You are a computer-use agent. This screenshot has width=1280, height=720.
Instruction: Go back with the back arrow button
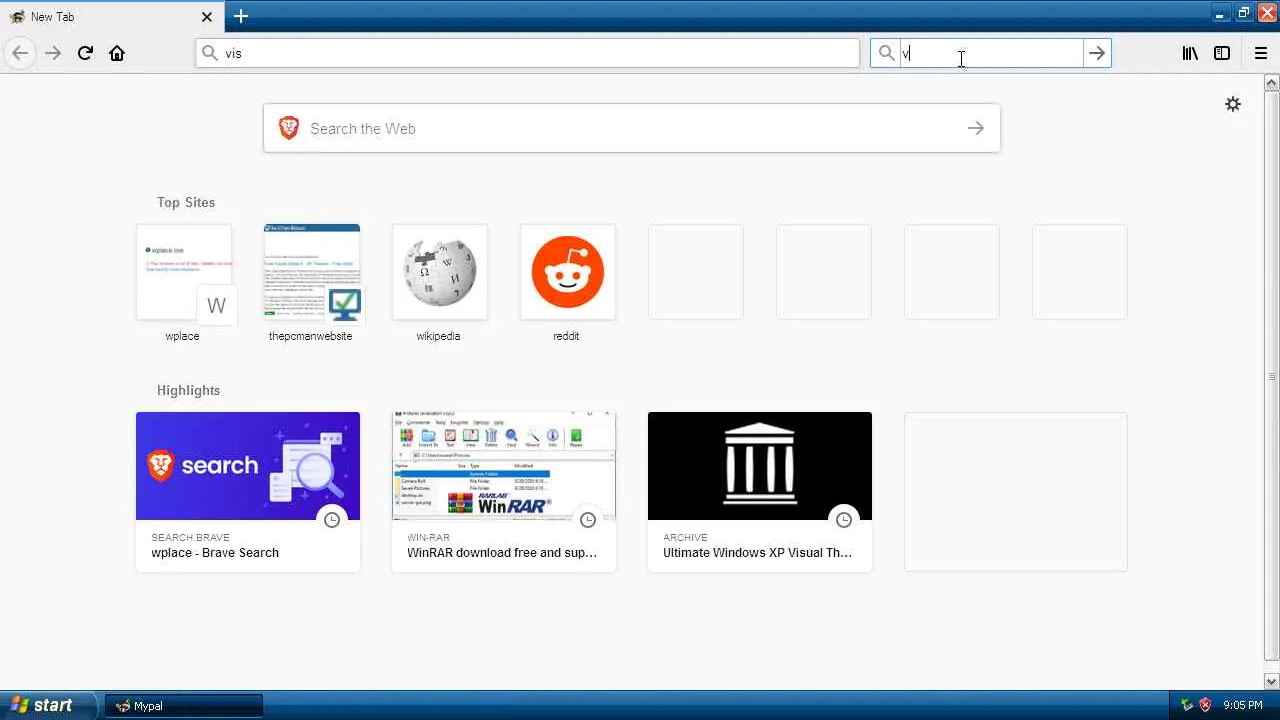[x=20, y=53]
